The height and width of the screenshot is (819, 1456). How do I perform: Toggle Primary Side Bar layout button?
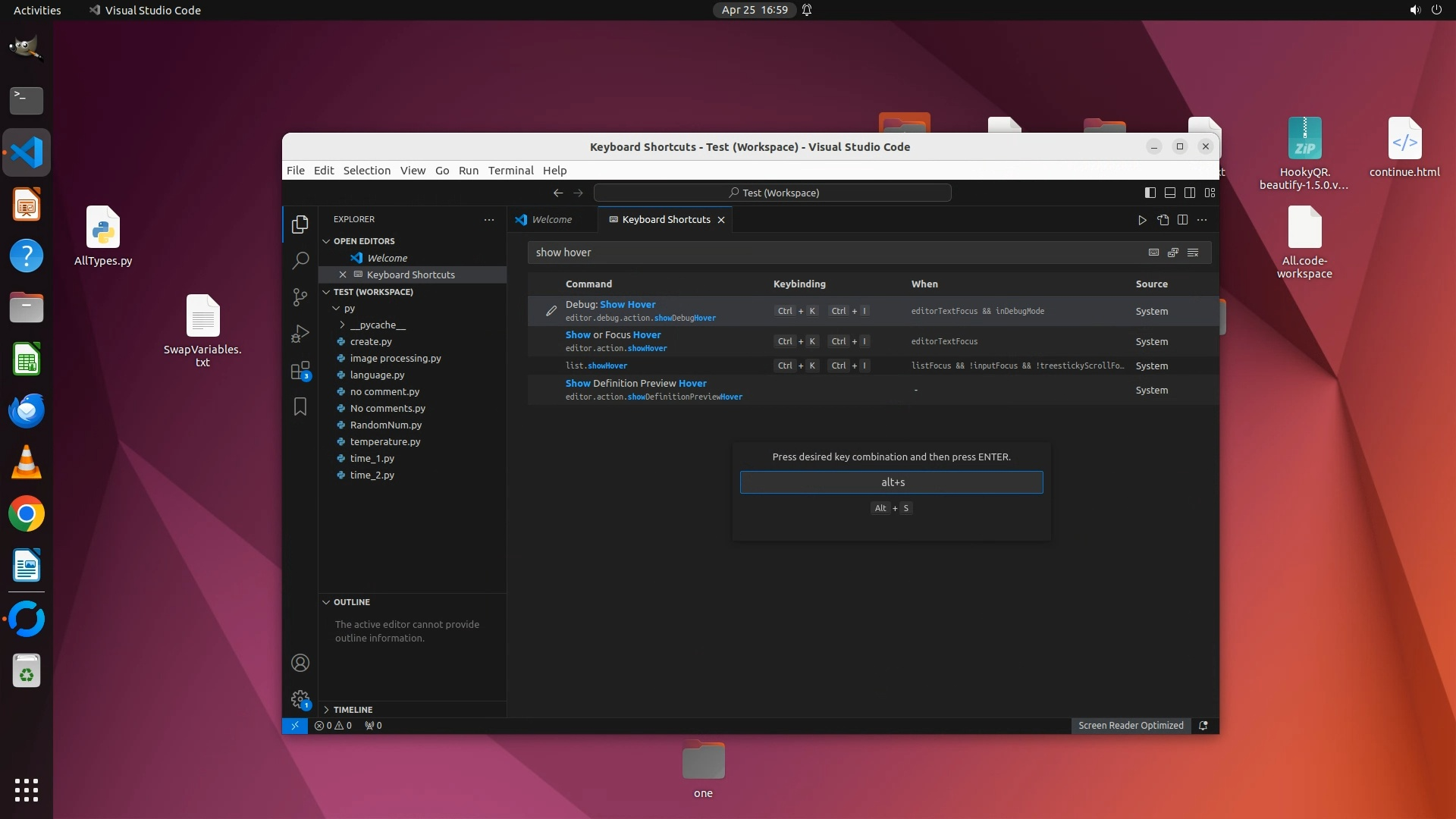click(x=1150, y=193)
